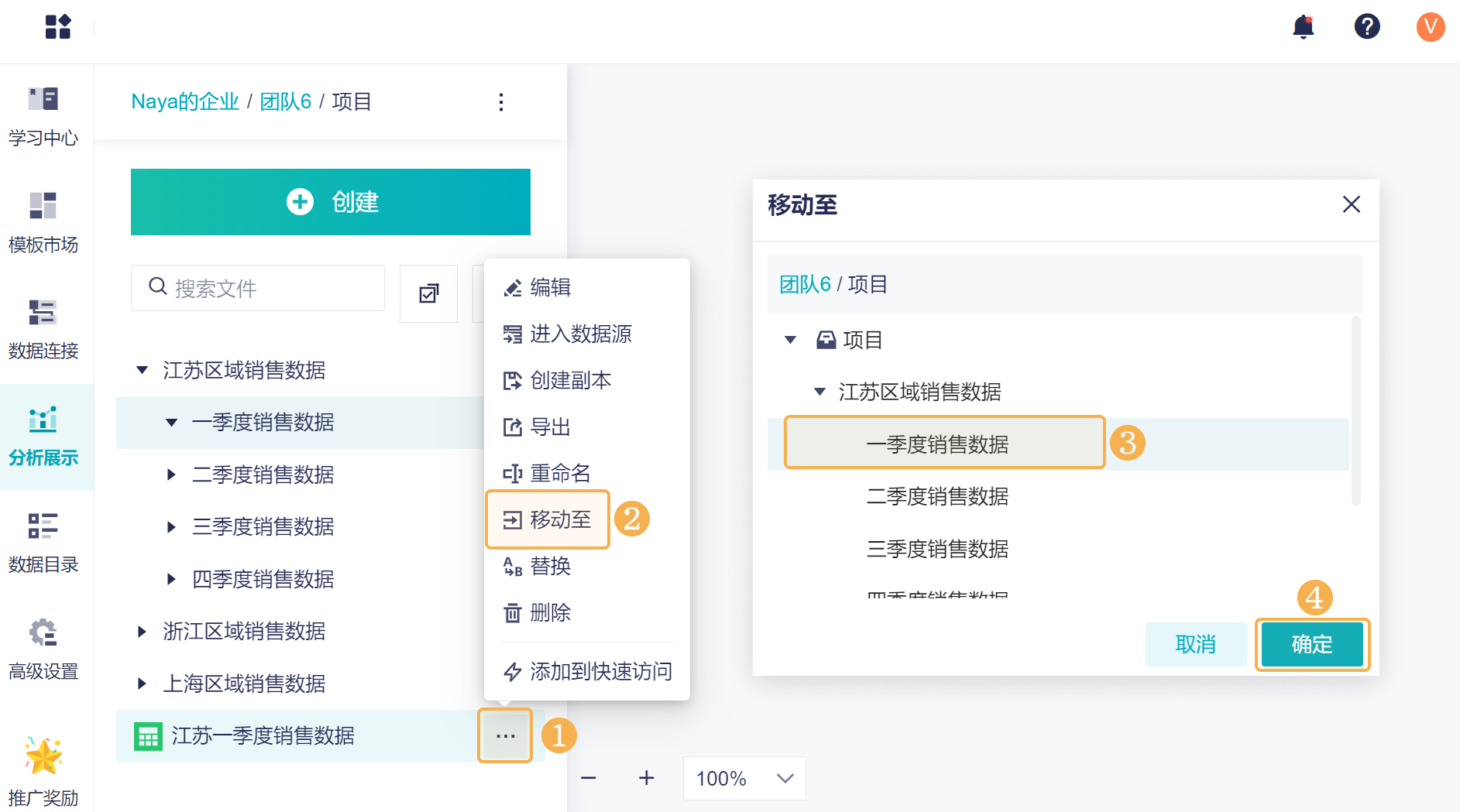Select 二季度销售数据 in the move dialog
Viewport: 1460px width, 812px height.
[937, 497]
